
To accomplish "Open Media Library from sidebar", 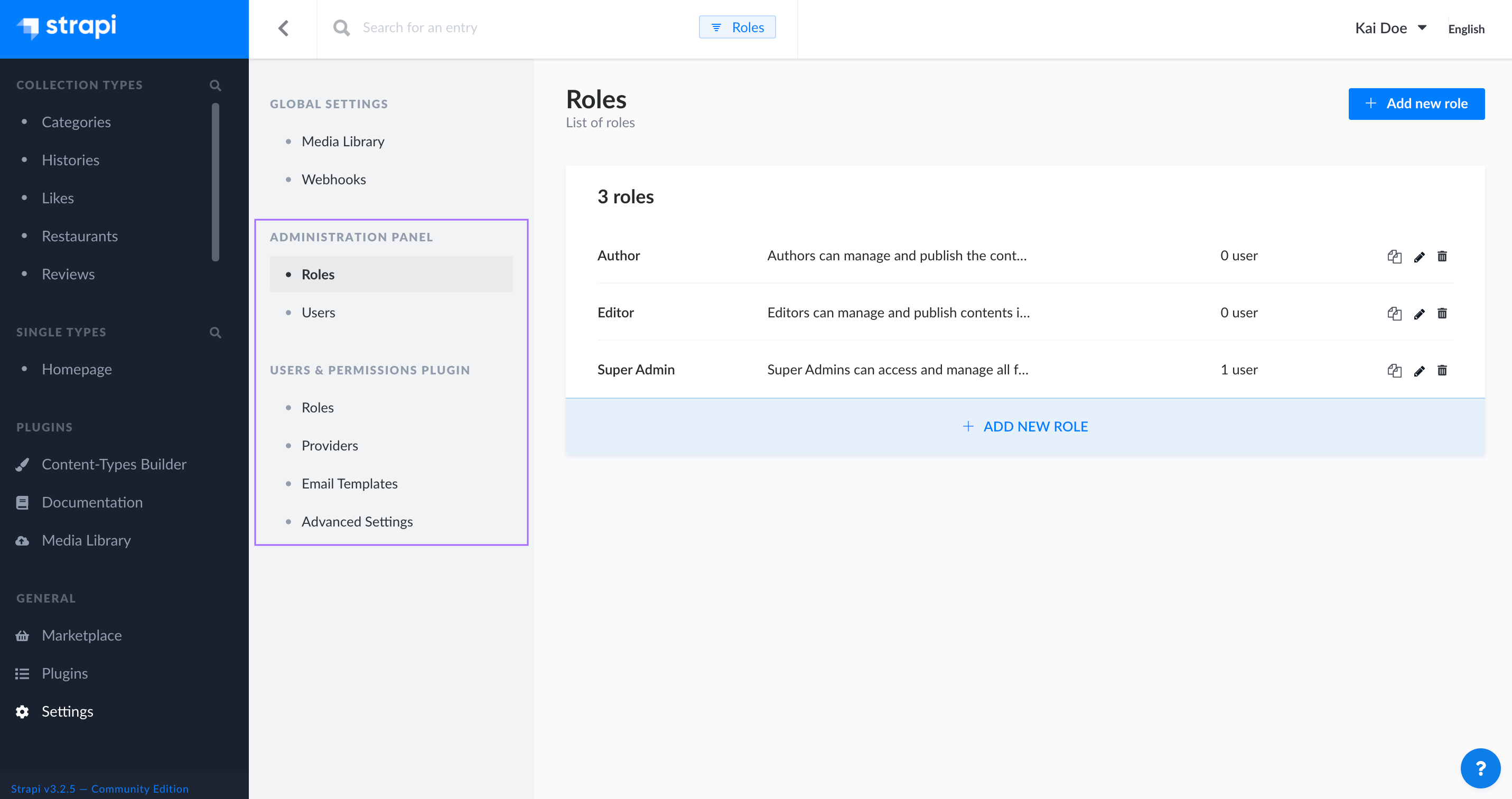I will click(x=86, y=540).
